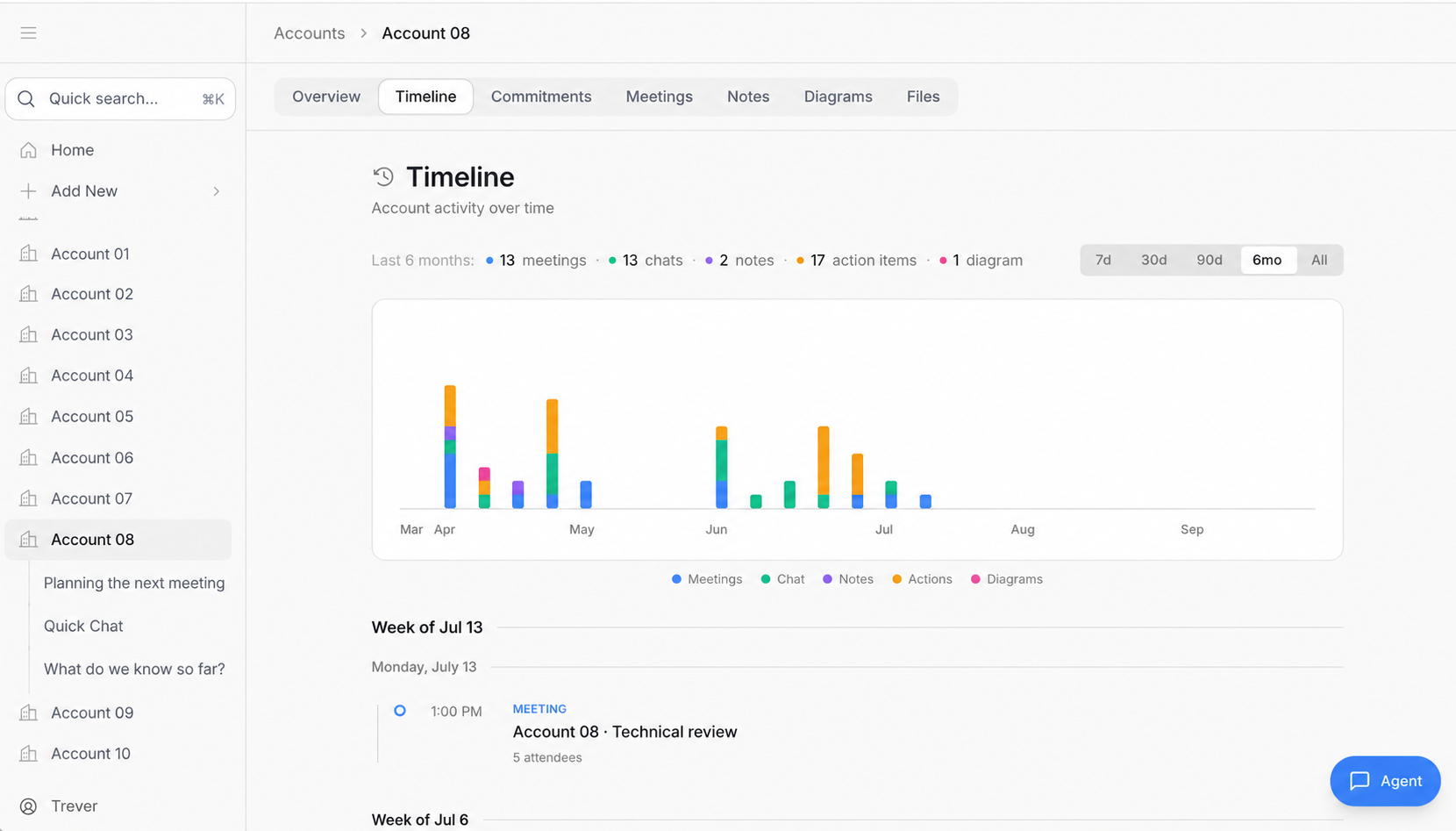Select the All time range
1456x831 pixels.
[x=1319, y=260]
